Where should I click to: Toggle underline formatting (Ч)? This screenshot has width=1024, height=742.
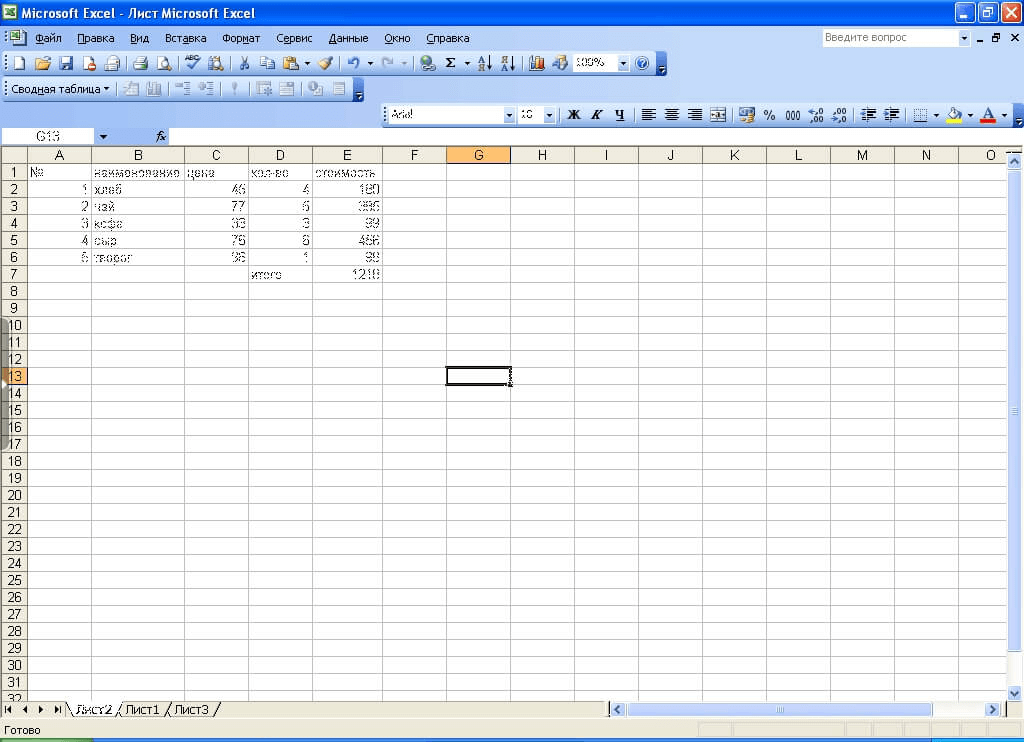(x=620, y=115)
